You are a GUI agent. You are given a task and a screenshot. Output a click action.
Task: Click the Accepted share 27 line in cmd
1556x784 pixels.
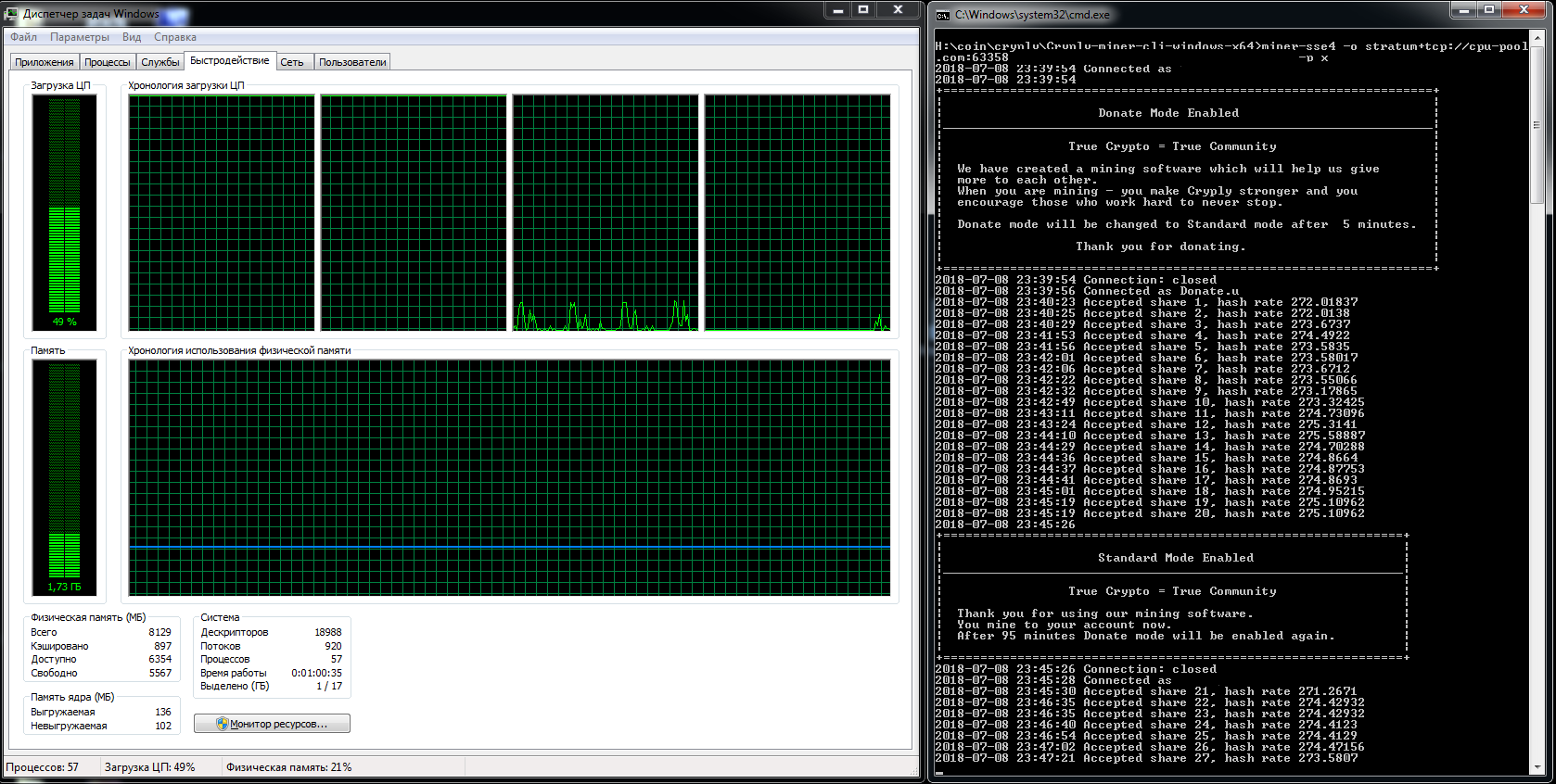(x=1146, y=758)
